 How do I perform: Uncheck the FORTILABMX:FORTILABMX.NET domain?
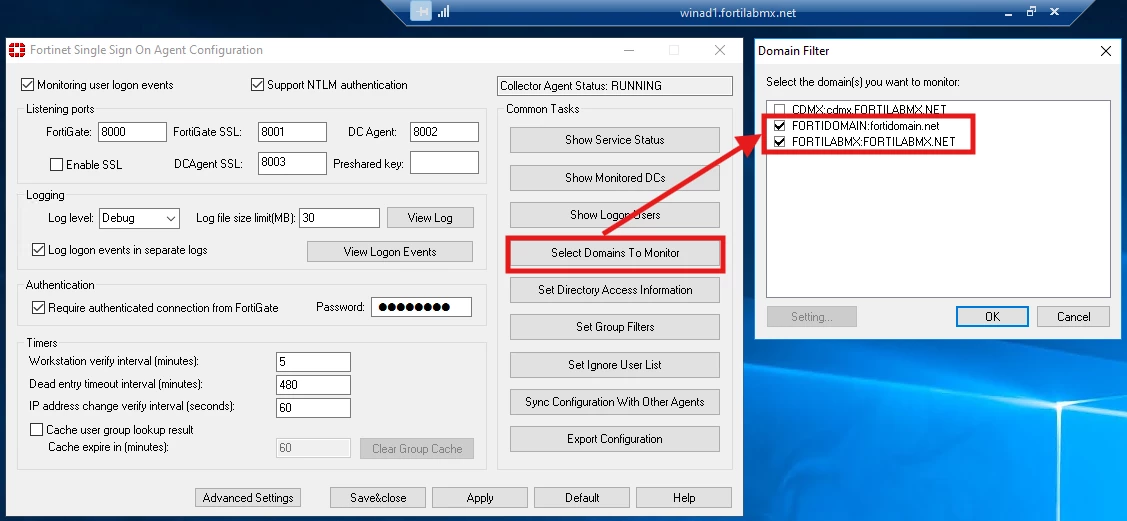(780, 142)
